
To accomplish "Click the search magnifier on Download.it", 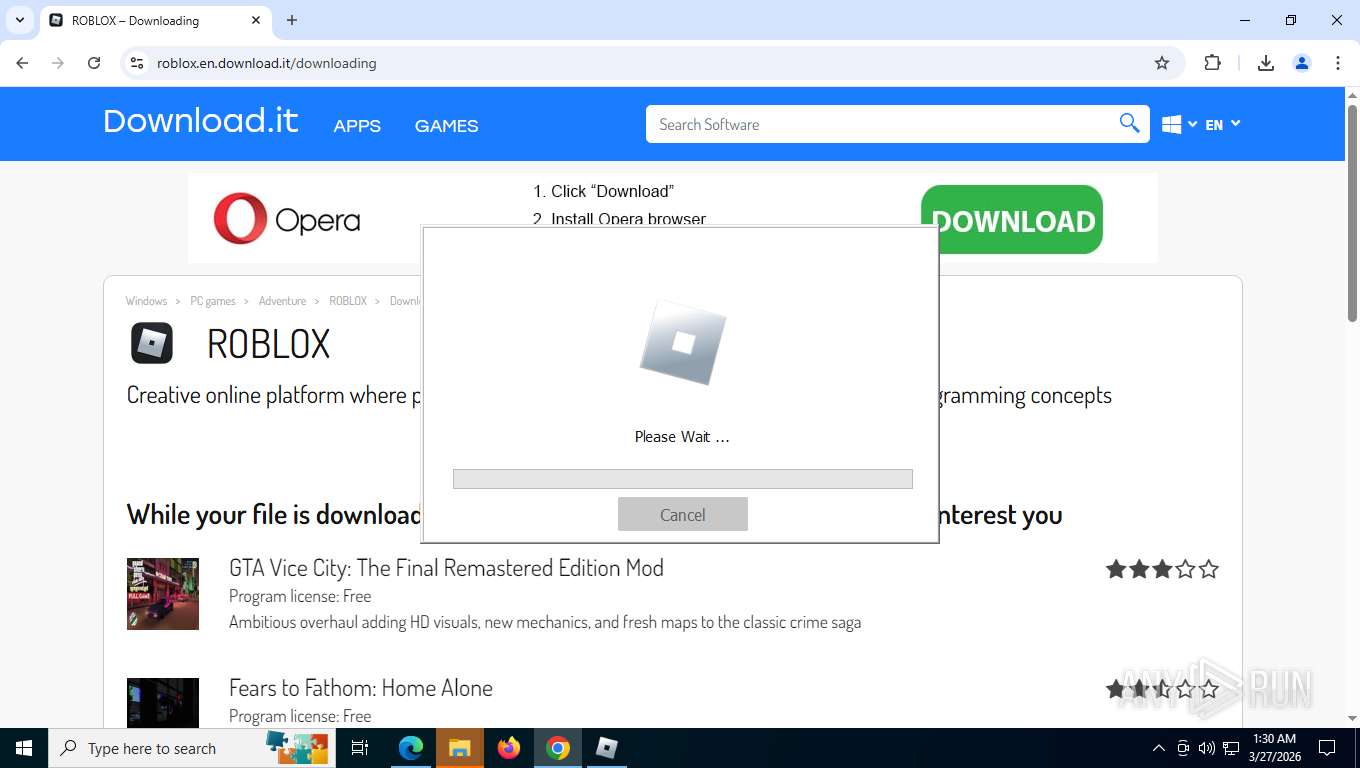I will pyautogui.click(x=1129, y=124).
